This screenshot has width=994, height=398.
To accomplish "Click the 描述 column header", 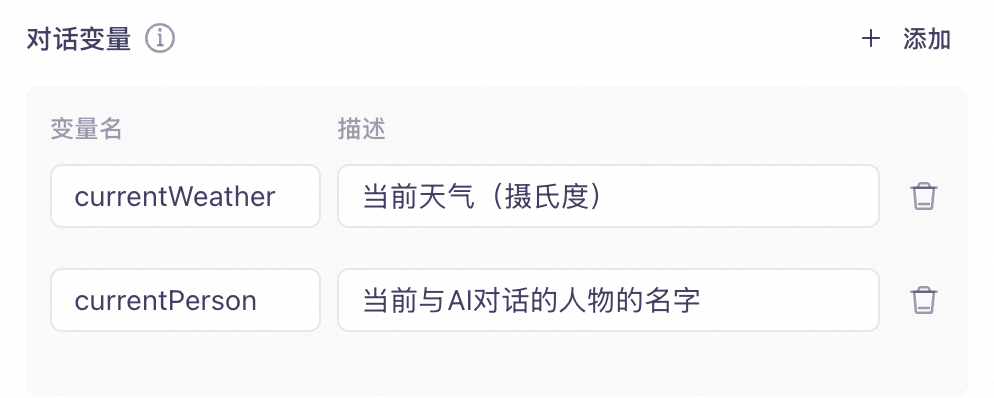I will (361, 129).
